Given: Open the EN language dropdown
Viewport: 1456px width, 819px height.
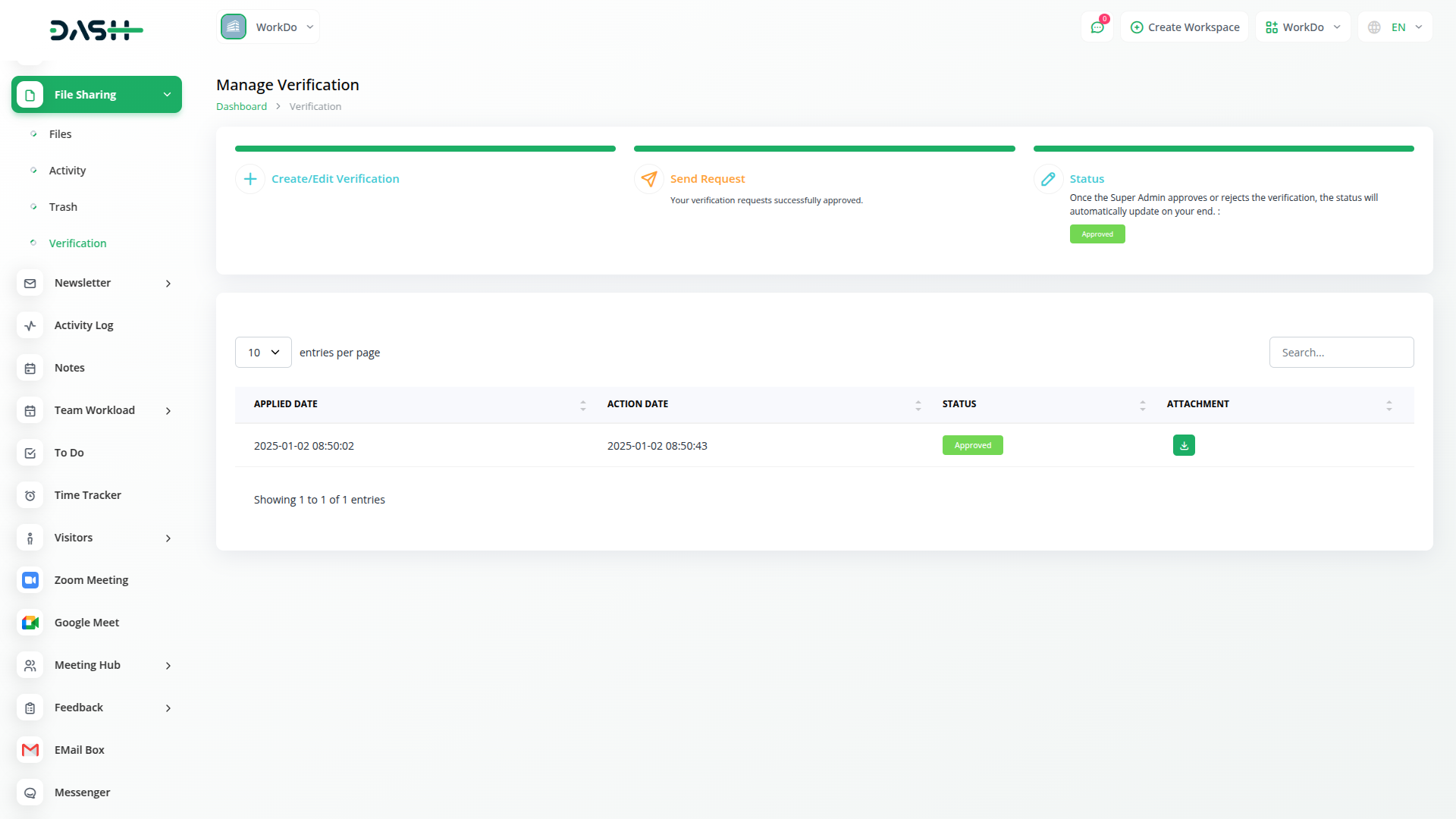Looking at the screenshot, I should (1396, 27).
